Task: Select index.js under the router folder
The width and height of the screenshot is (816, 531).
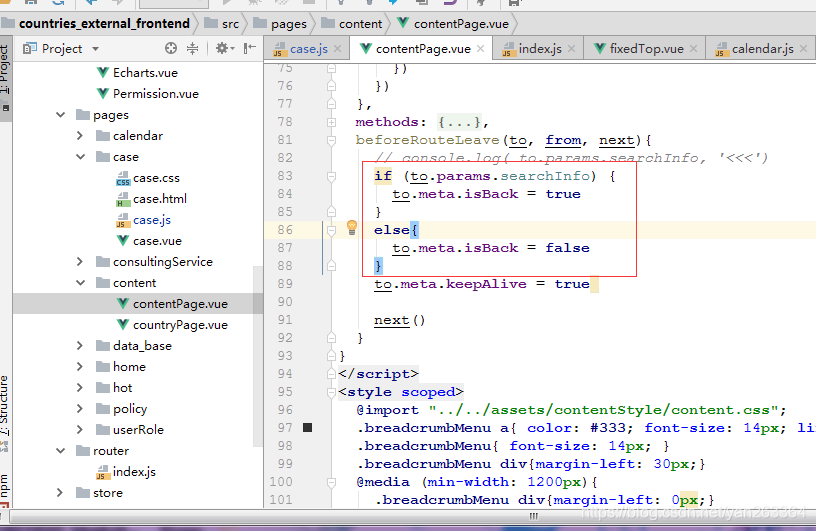Action: (126, 472)
